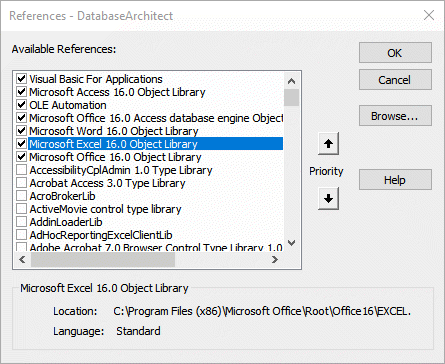
Task: Click the 'Standard' language value
Action: 138,331
